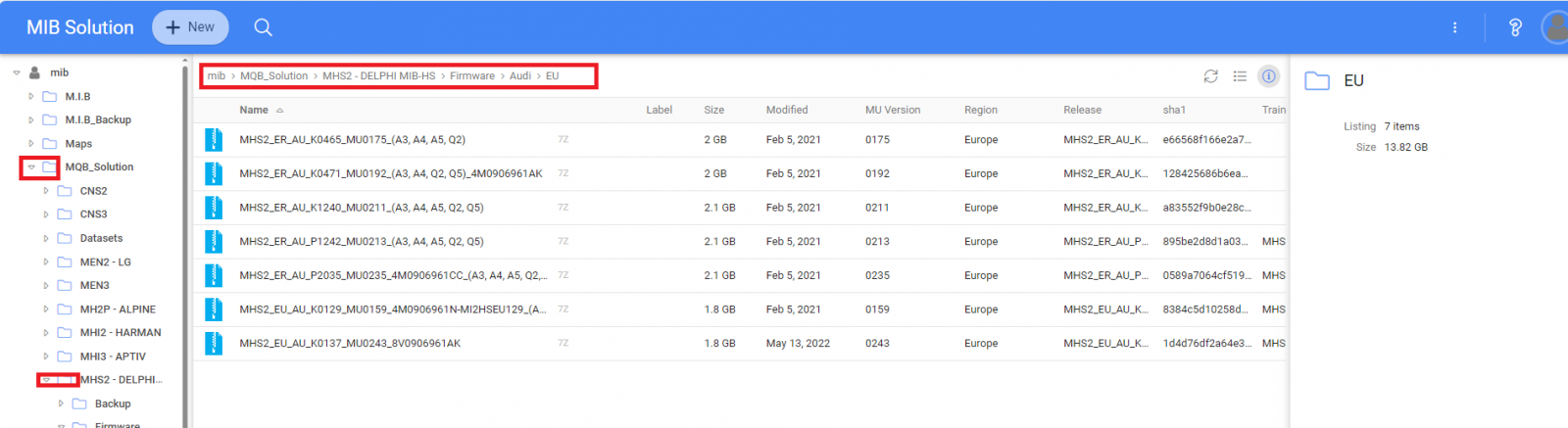Select Datasets folder in tree

[101, 238]
